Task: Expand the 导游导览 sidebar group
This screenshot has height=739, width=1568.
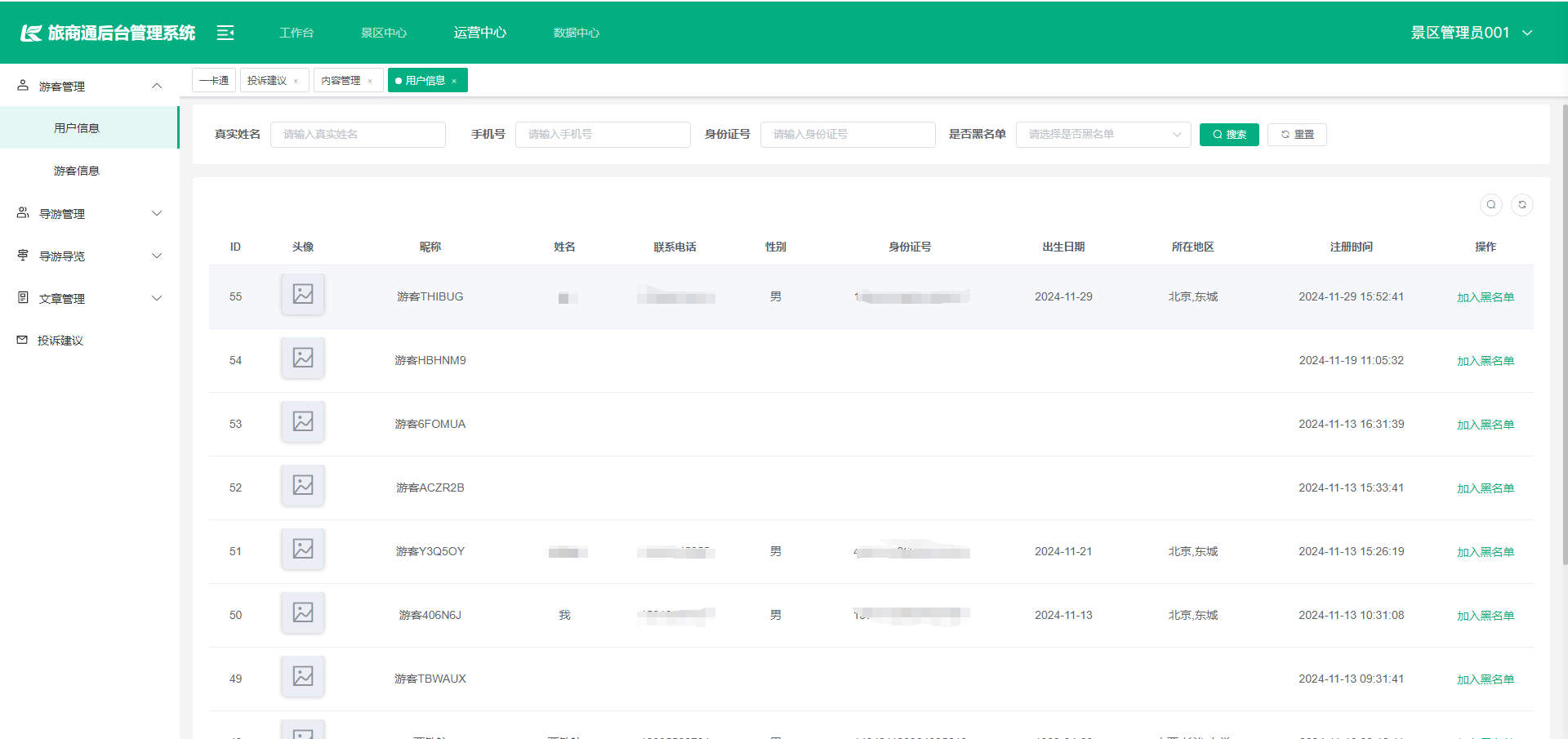Action: (90, 256)
